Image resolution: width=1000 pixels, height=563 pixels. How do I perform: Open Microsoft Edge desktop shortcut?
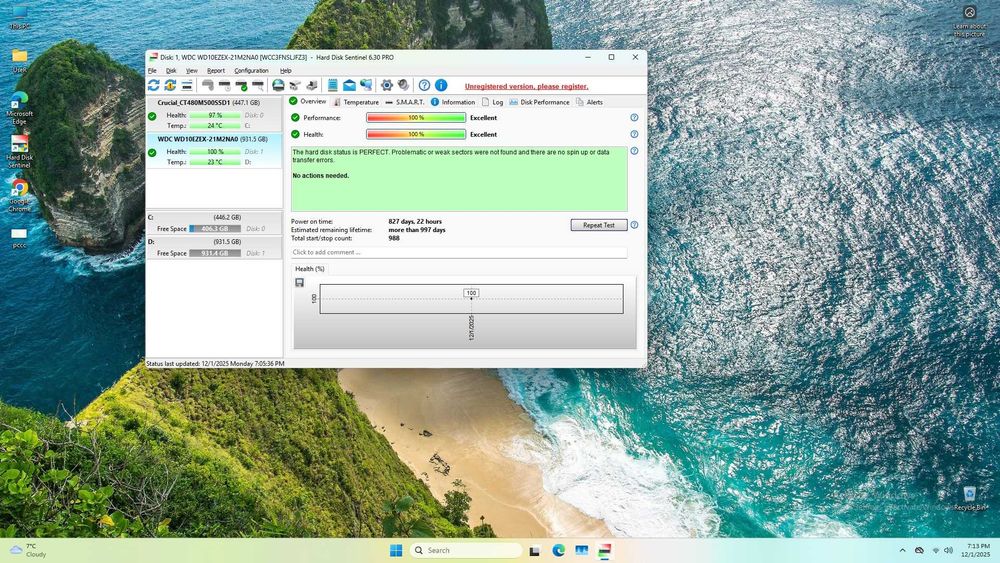(19, 108)
